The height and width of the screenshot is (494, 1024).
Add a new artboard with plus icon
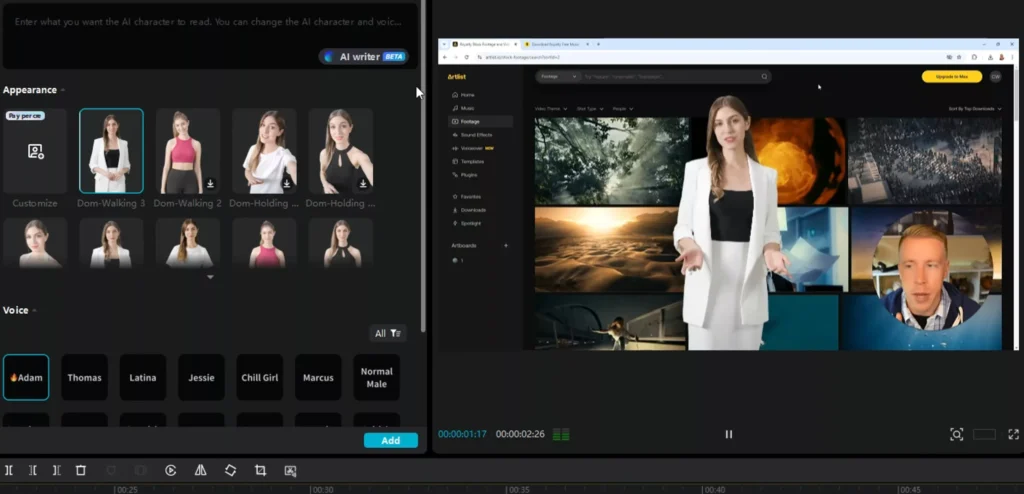tap(505, 246)
